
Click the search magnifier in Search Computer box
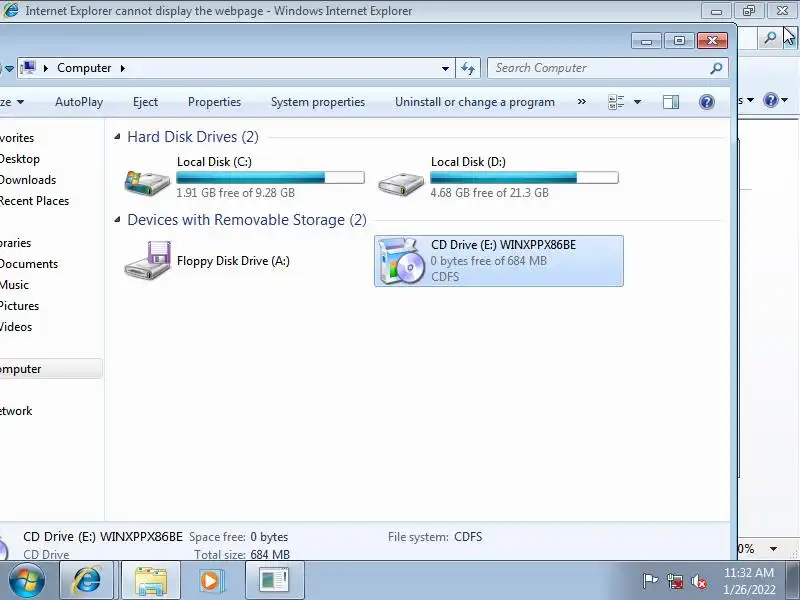click(x=716, y=68)
